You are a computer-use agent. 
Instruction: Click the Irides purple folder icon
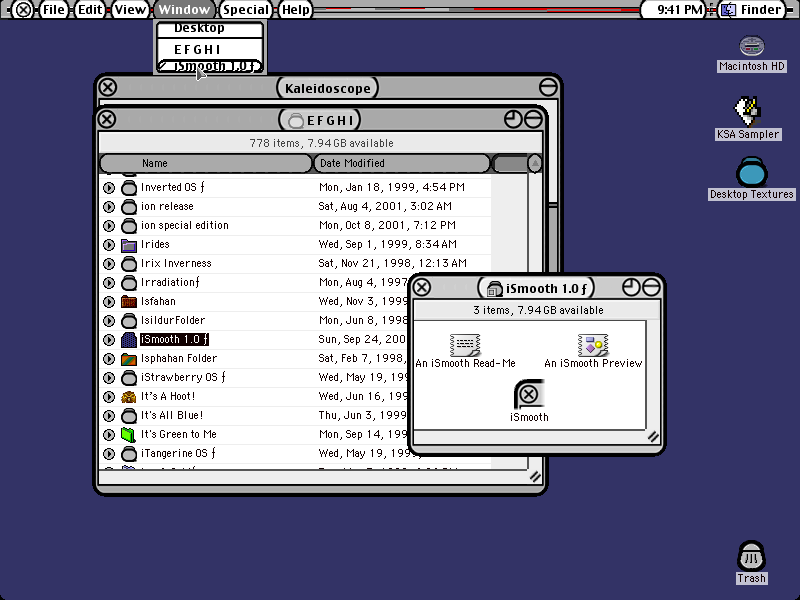129,245
